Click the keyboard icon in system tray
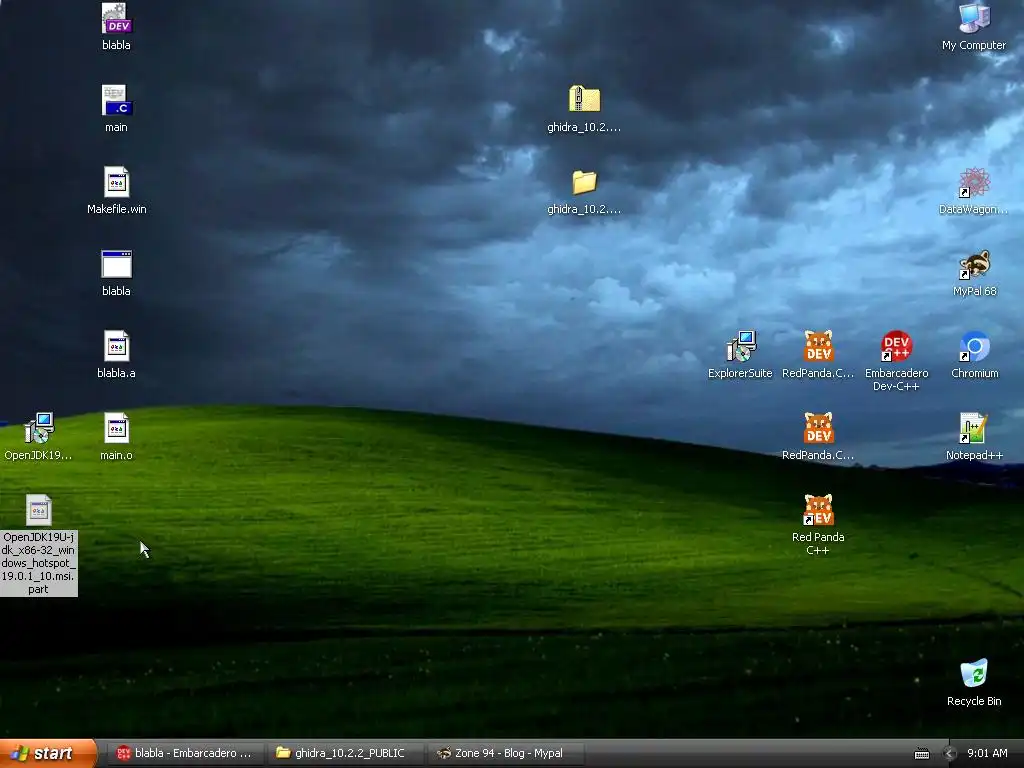Screen dimensions: 1024x768 pos(921,754)
